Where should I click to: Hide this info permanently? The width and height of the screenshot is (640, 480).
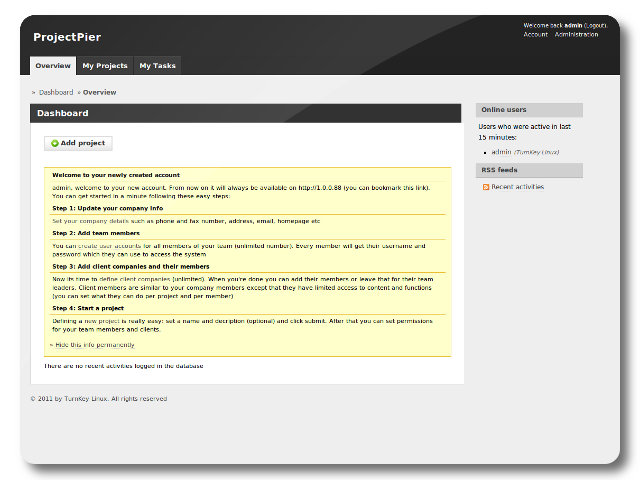pos(94,344)
